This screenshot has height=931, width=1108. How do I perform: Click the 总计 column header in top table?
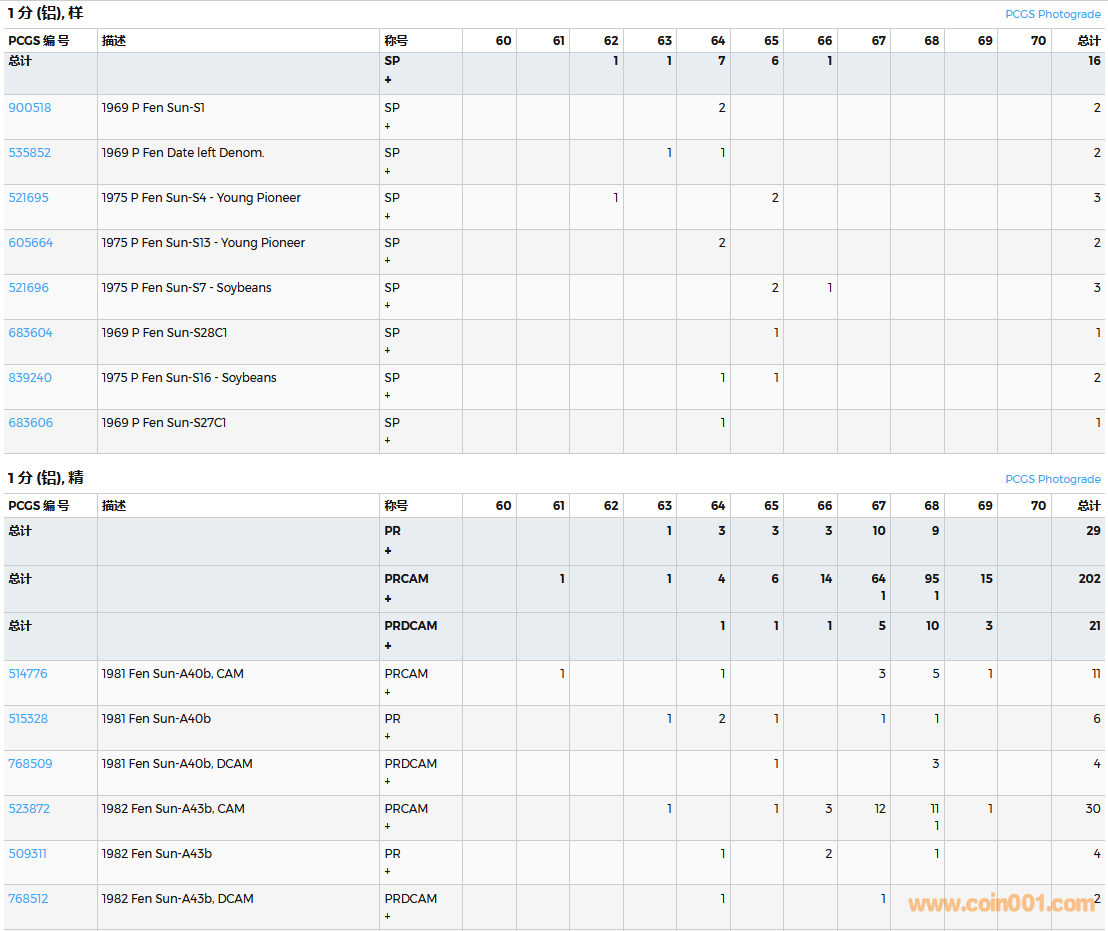pos(1088,41)
